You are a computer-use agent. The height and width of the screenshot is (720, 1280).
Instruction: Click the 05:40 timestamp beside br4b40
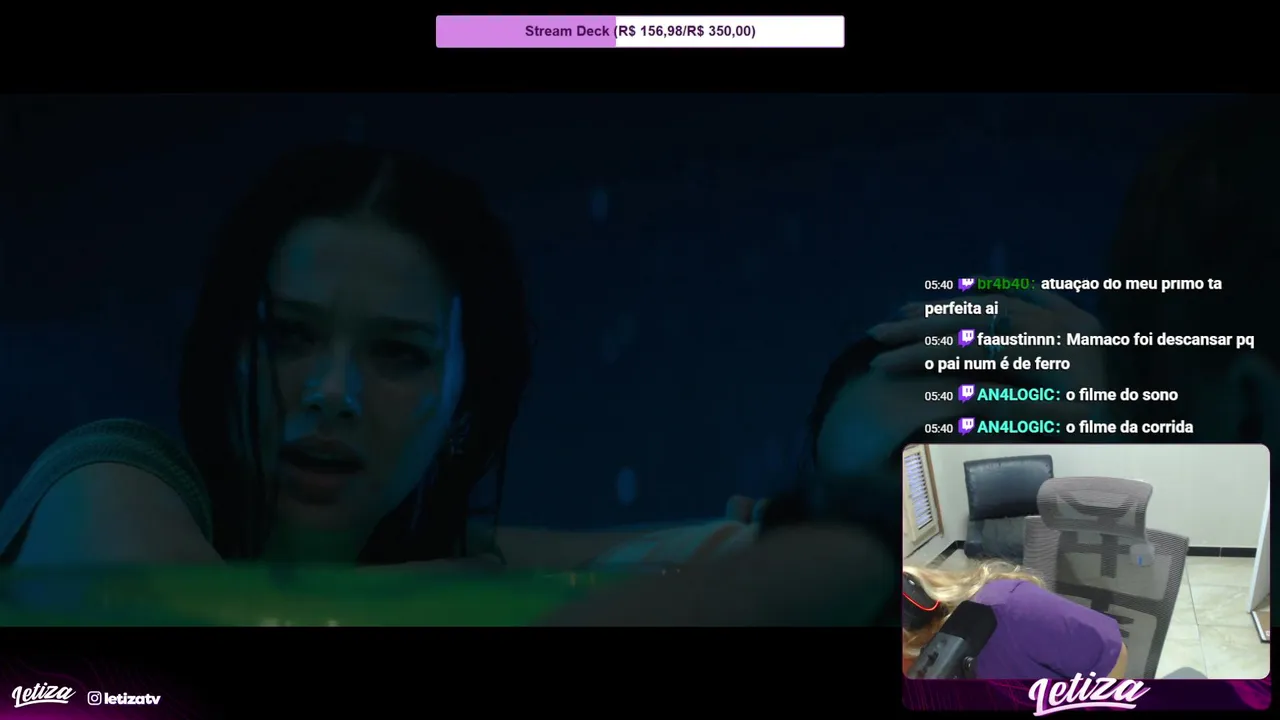coord(938,285)
